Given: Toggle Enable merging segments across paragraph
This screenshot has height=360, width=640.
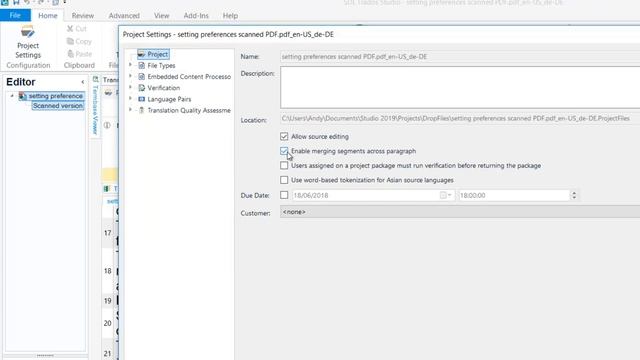Looking at the screenshot, I should coord(284,151).
